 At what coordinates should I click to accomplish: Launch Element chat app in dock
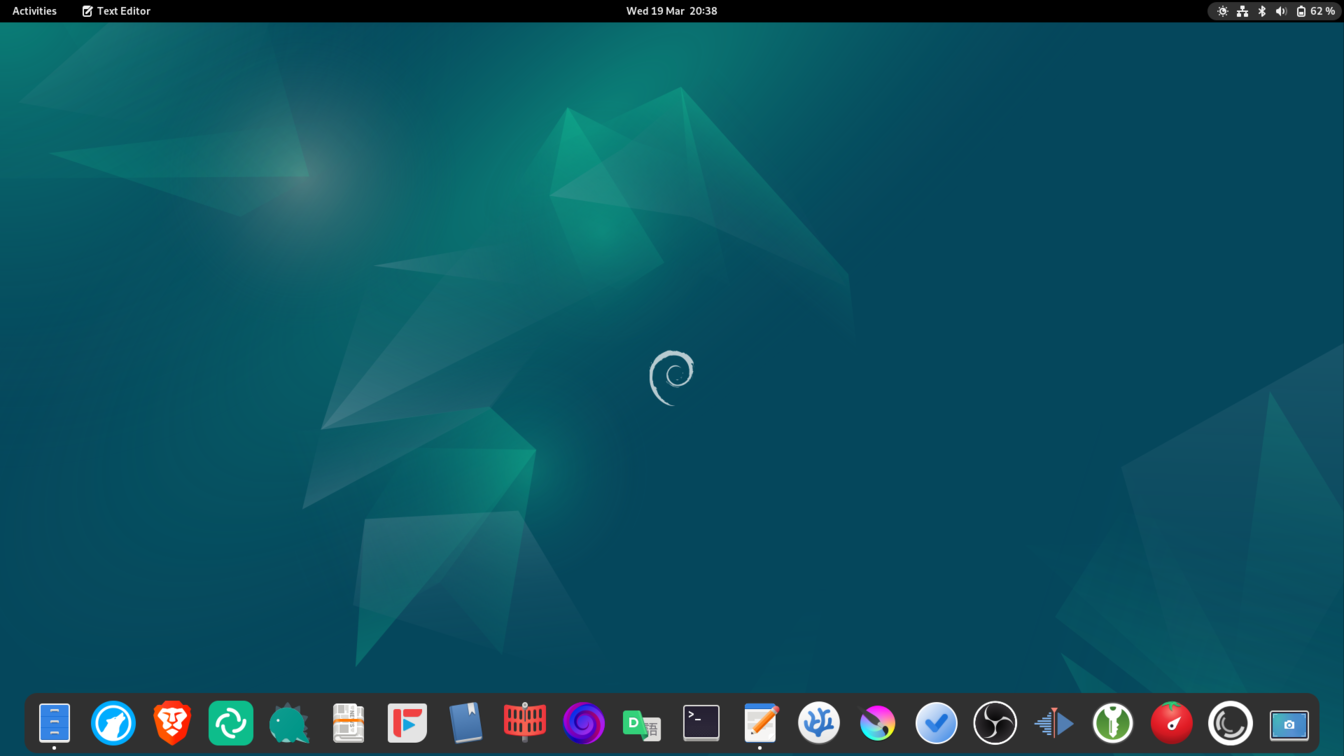coord(231,722)
